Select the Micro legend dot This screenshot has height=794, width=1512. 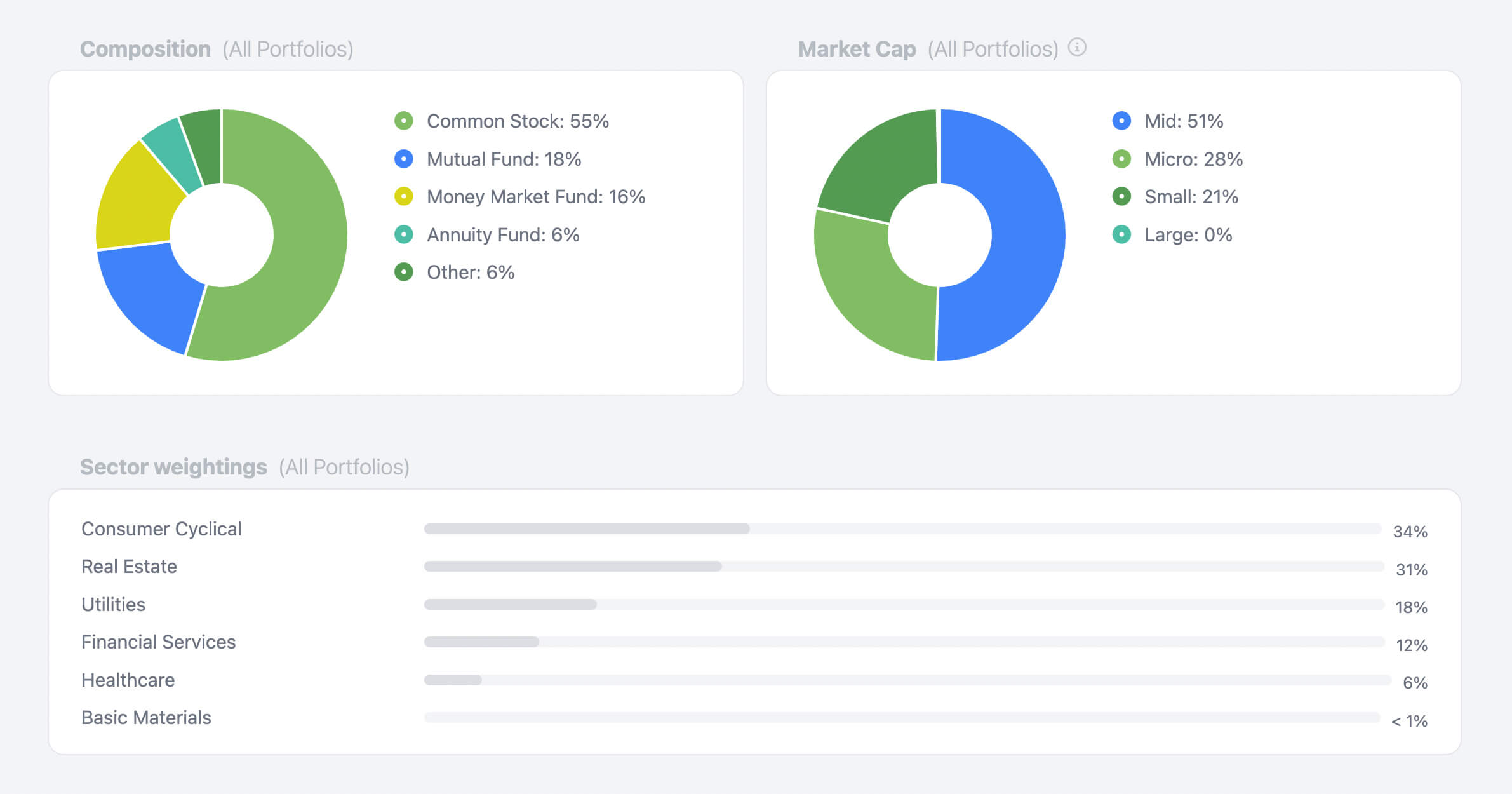point(1121,159)
